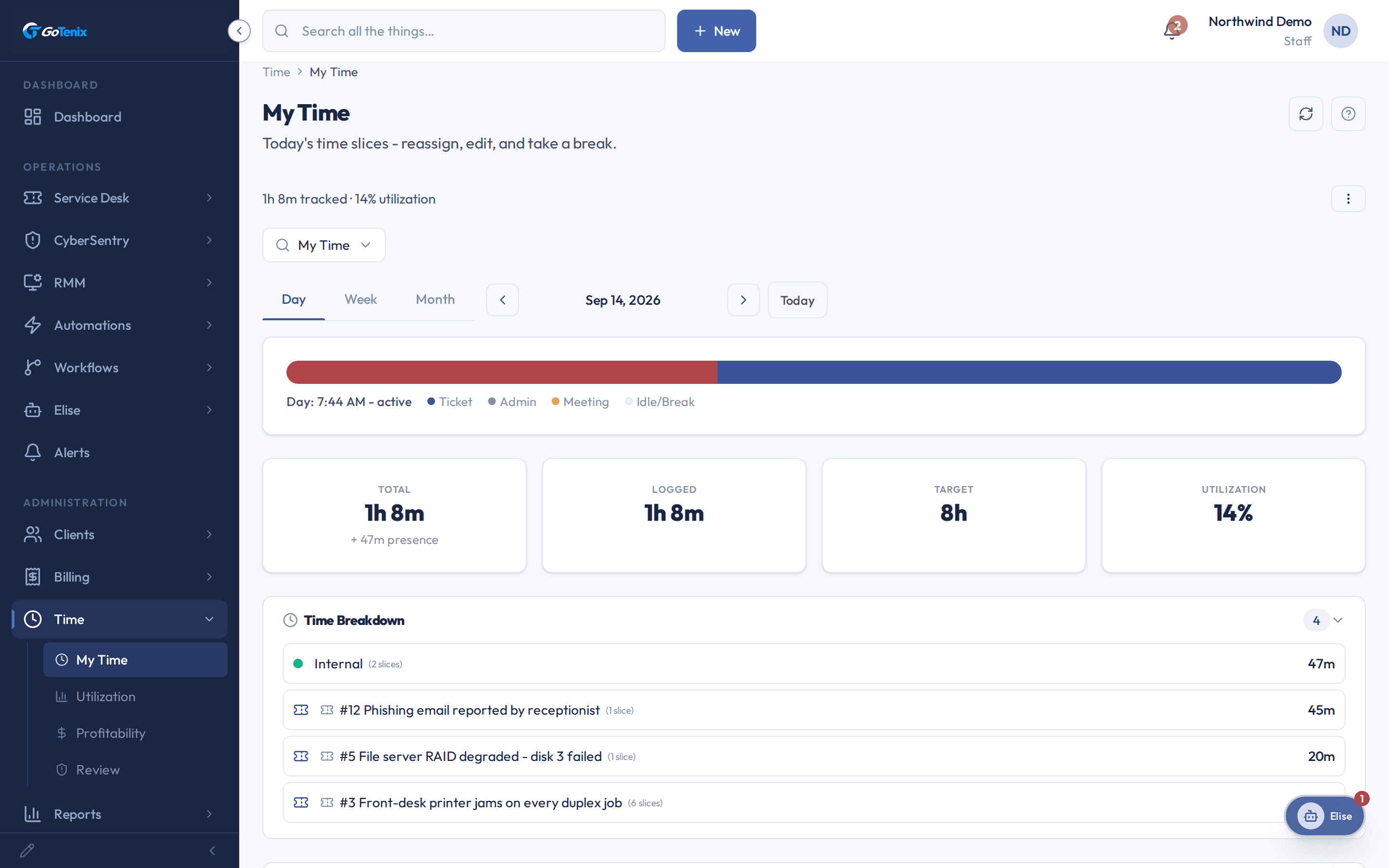
Task: Focus the Search all the things field
Action: pos(464,31)
